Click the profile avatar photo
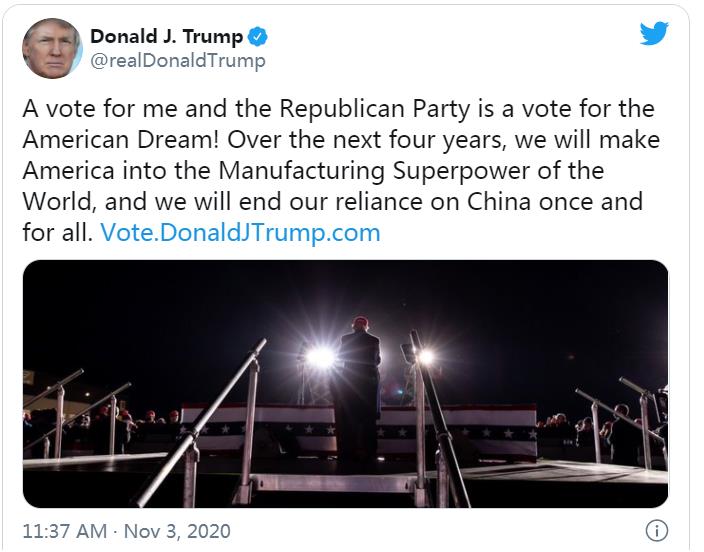The width and height of the screenshot is (704, 552). [52, 48]
